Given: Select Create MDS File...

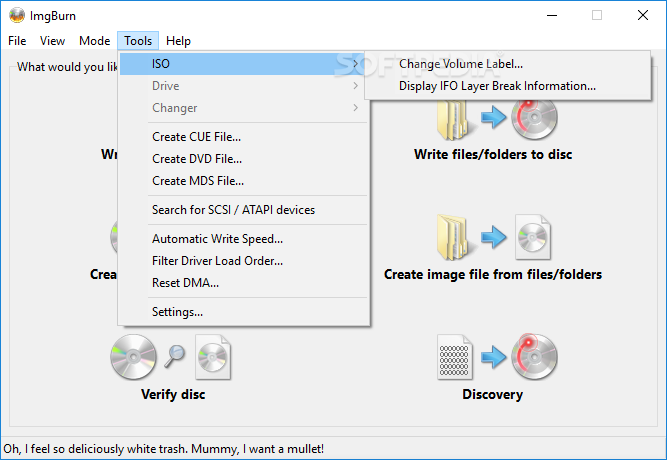Looking at the screenshot, I should coord(244,181).
